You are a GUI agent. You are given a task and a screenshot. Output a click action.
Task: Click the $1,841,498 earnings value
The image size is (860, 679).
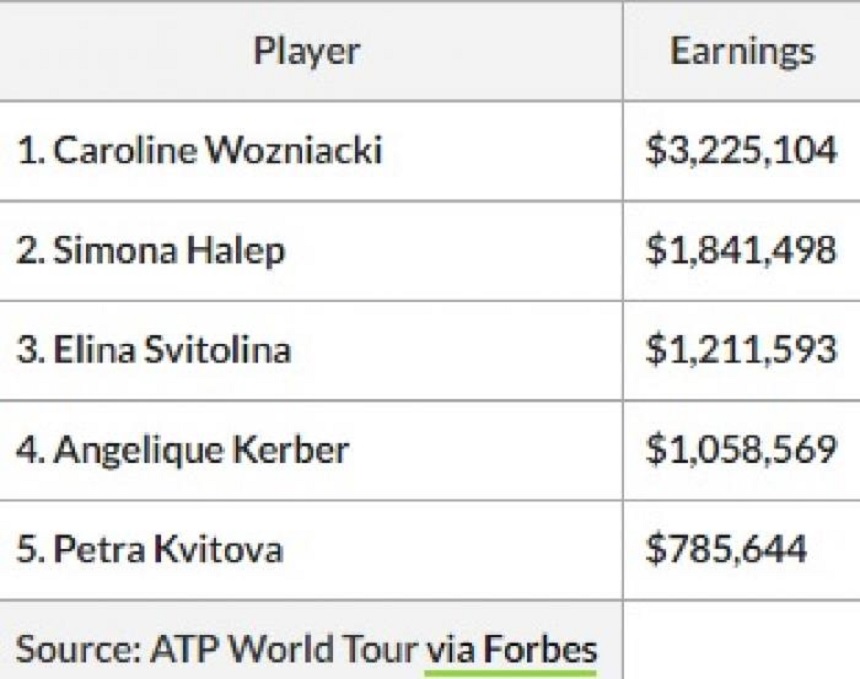coord(741,251)
